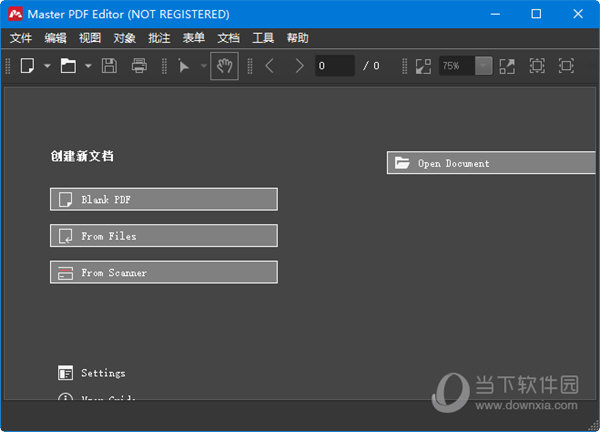Open the 批注 menu
The width and height of the screenshot is (600, 432).
tap(159, 38)
